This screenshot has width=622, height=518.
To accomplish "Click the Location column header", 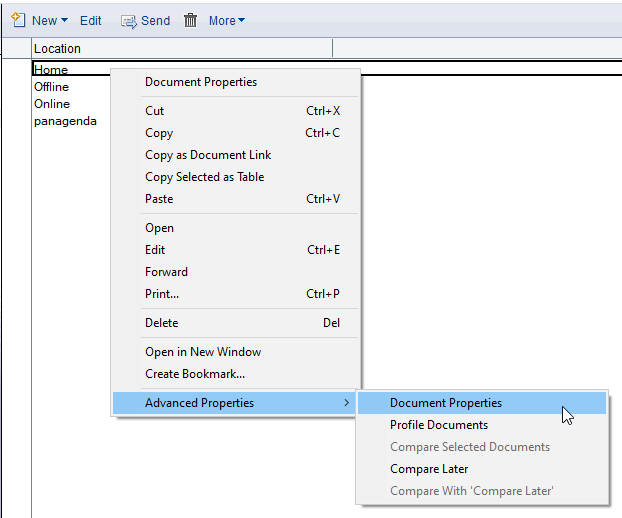I will click(182, 48).
